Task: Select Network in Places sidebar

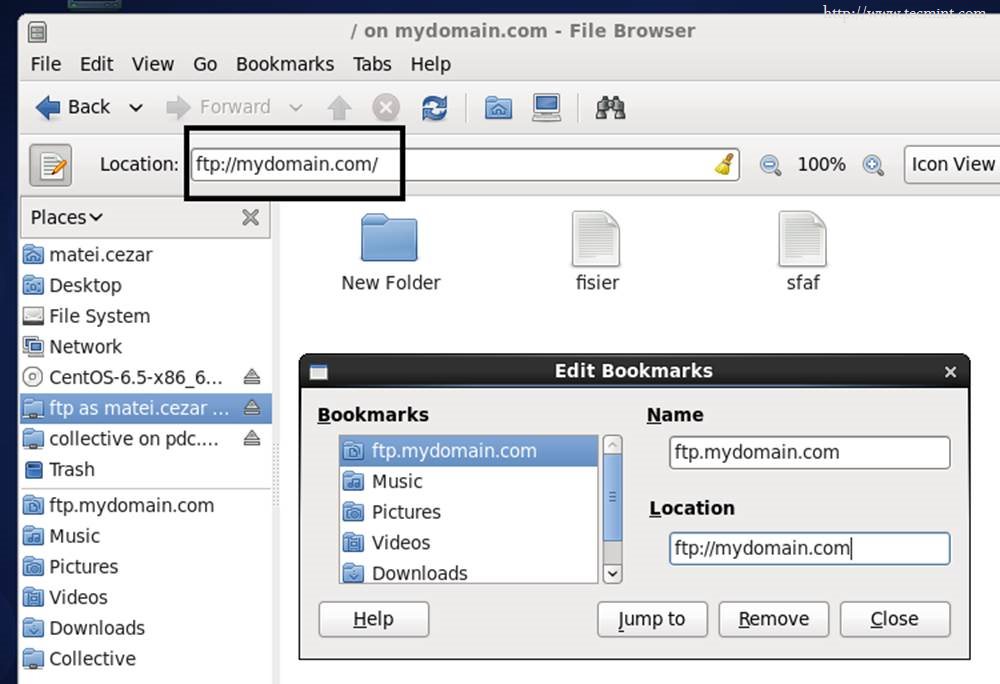Action: coord(146,347)
